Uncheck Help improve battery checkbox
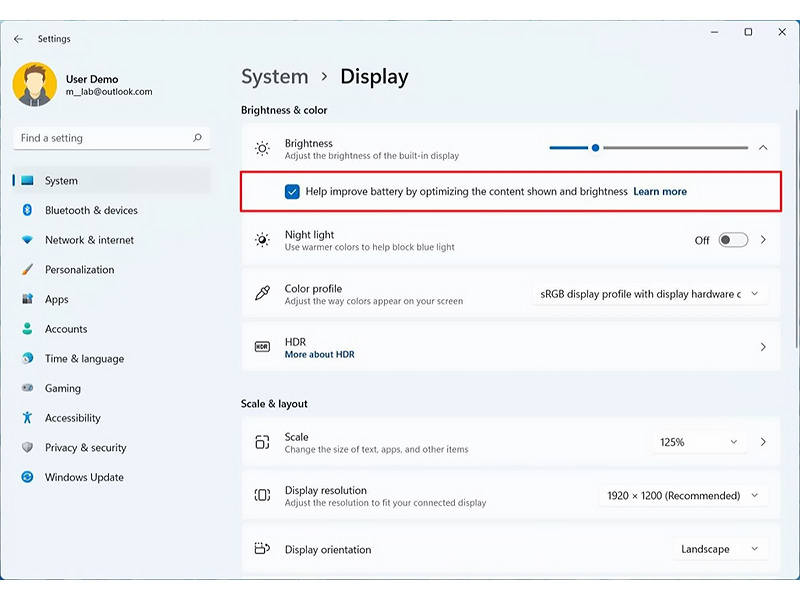 click(x=292, y=192)
